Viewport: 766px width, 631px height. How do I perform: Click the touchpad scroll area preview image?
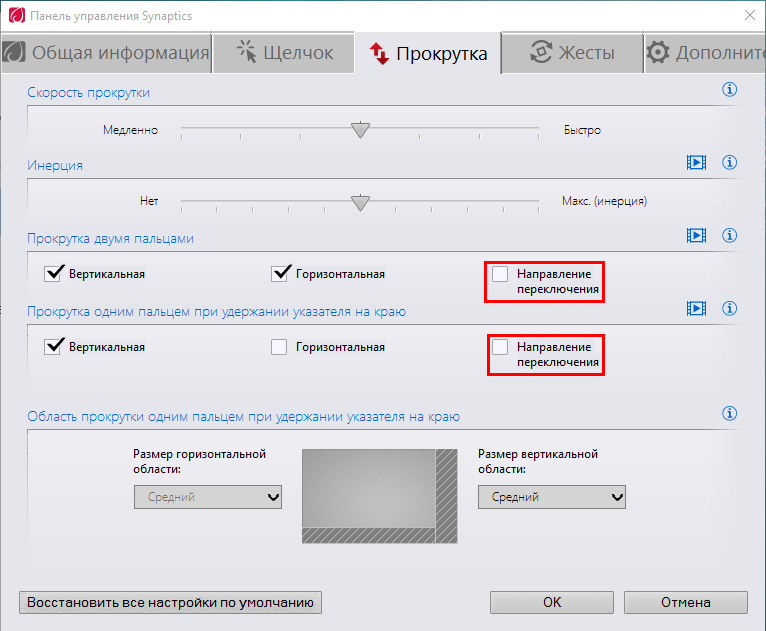[380, 496]
